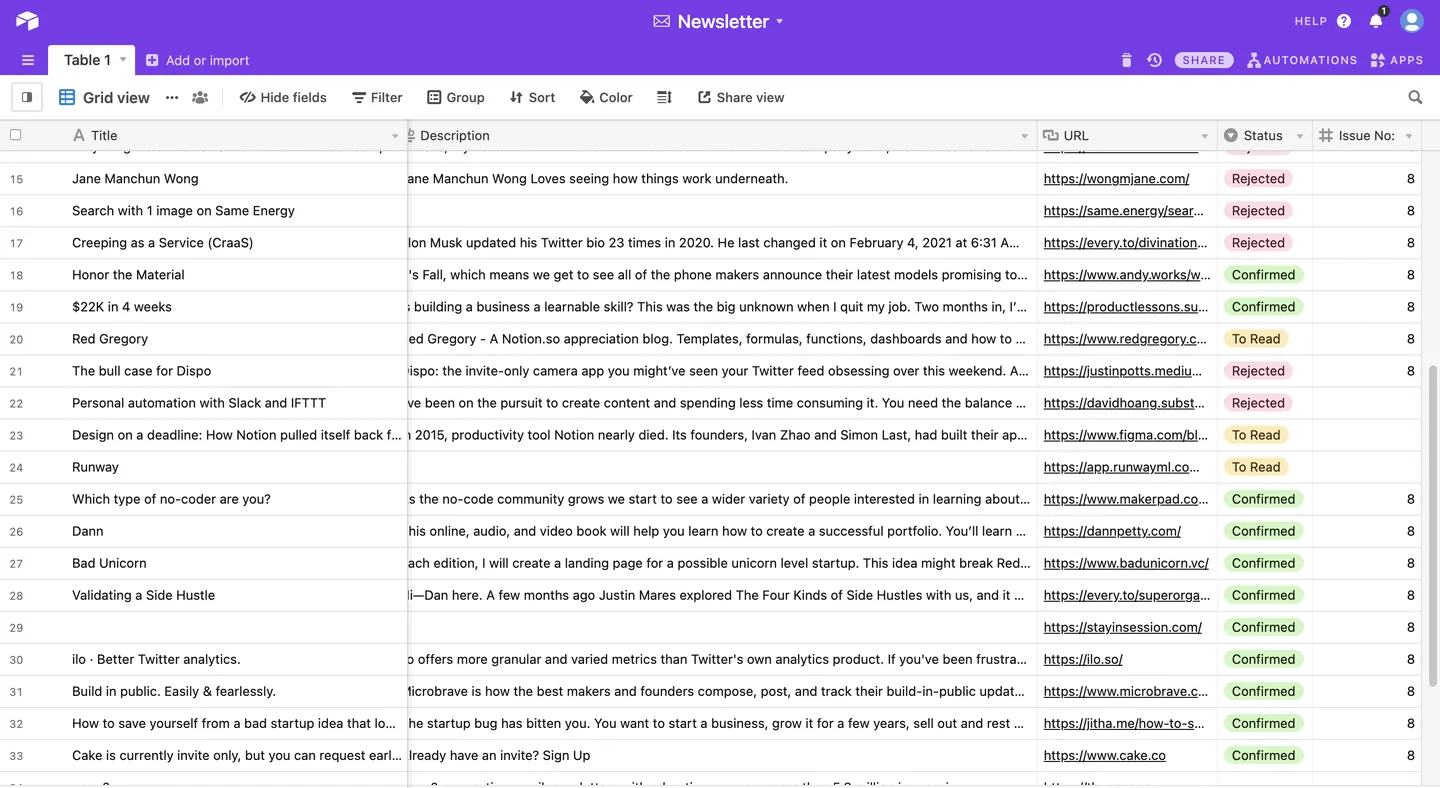The width and height of the screenshot is (1440, 788).
Task: Click Hide fields
Action: [283, 97]
